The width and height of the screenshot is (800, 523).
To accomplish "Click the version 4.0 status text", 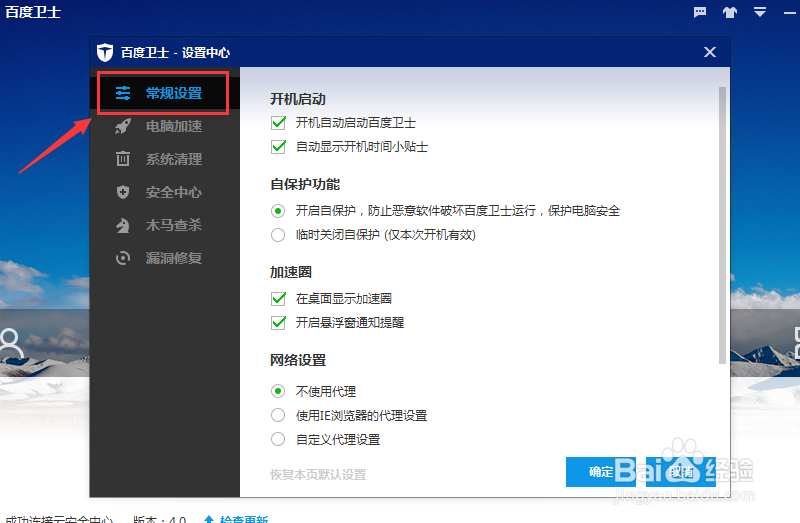I will tap(160, 519).
